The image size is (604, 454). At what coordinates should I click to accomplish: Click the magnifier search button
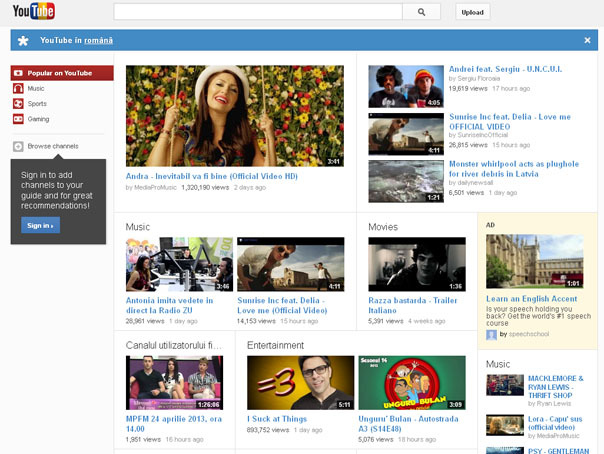tap(421, 12)
